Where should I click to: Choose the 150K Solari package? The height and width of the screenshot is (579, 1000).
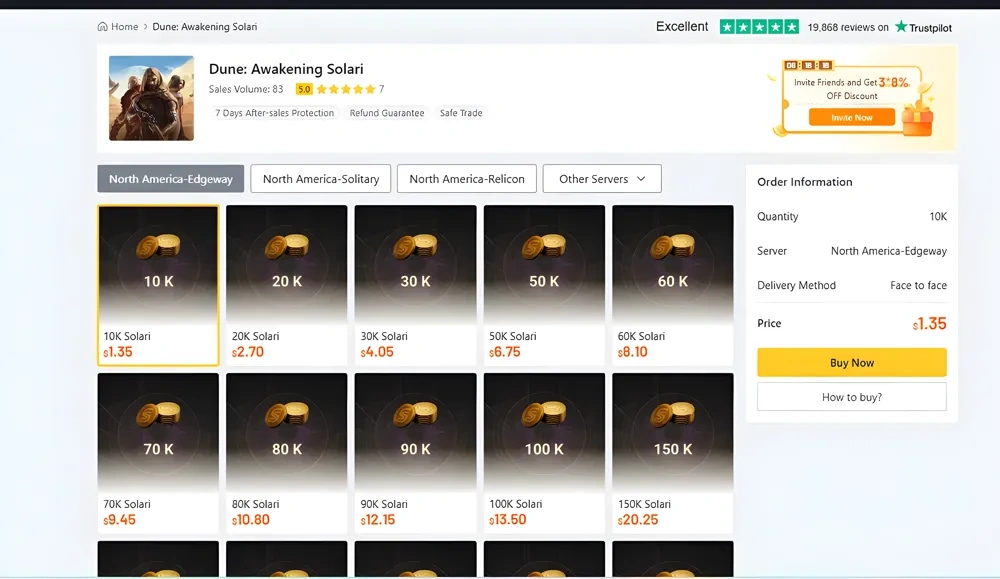click(672, 452)
